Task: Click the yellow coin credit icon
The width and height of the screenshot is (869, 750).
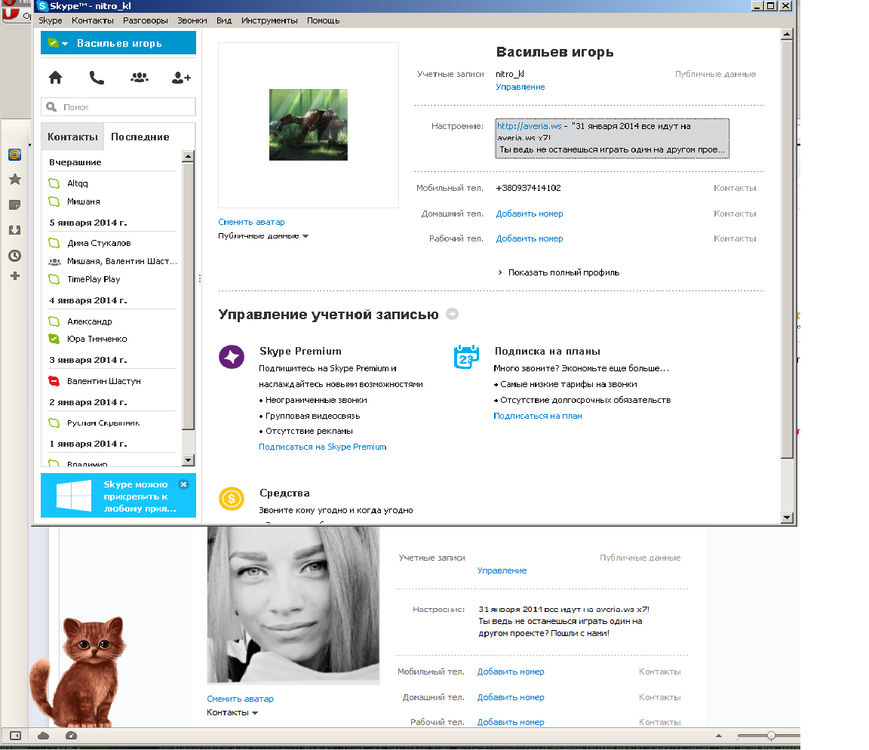Action: (231, 498)
